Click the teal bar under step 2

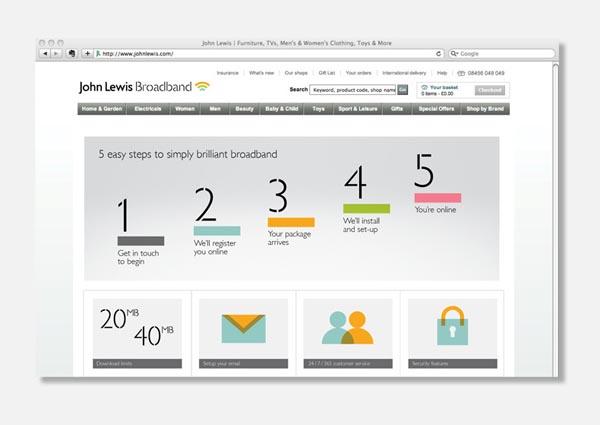pos(217,231)
